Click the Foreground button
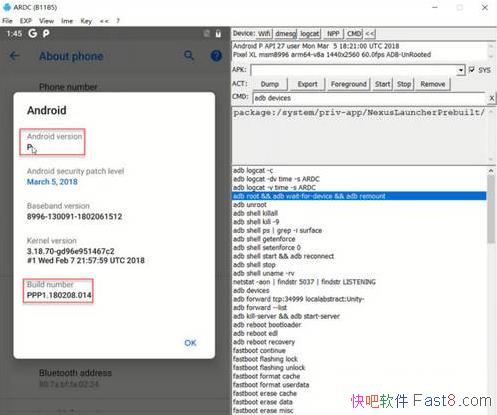 348,84
